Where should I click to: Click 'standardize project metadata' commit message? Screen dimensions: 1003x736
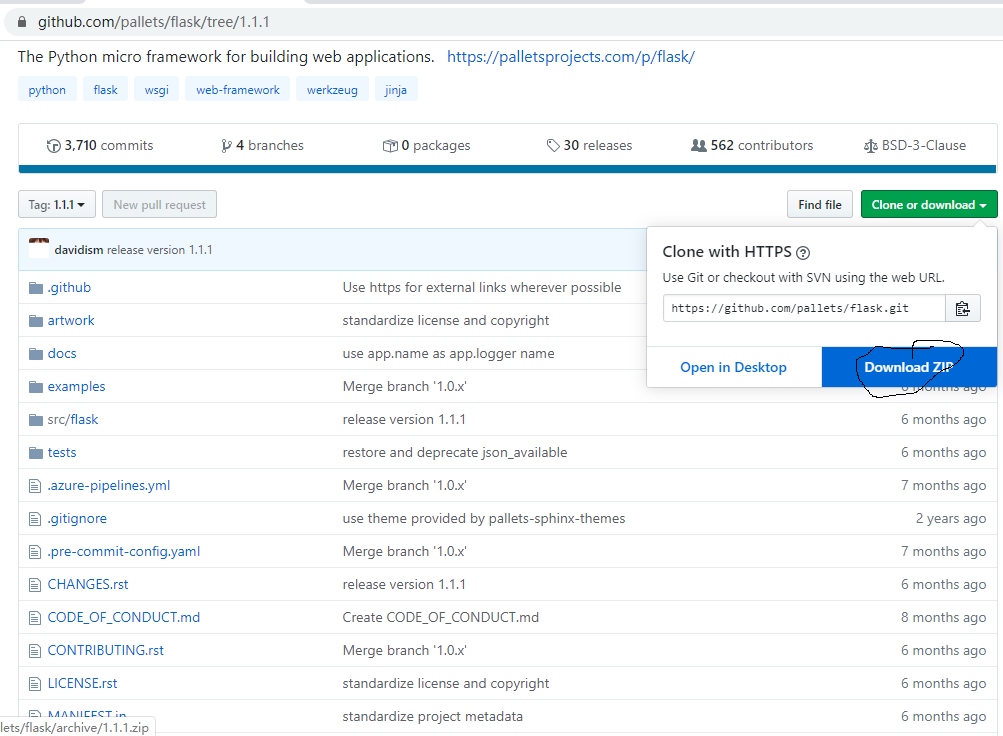tap(432, 717)
